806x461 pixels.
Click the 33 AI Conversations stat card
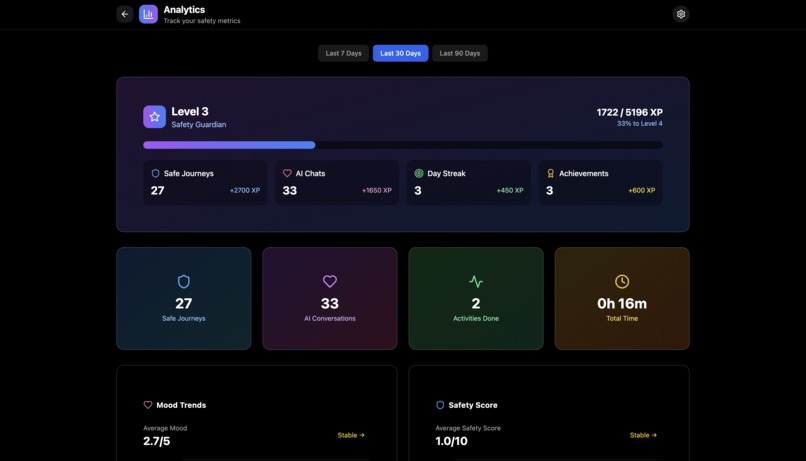coord(329,299)
